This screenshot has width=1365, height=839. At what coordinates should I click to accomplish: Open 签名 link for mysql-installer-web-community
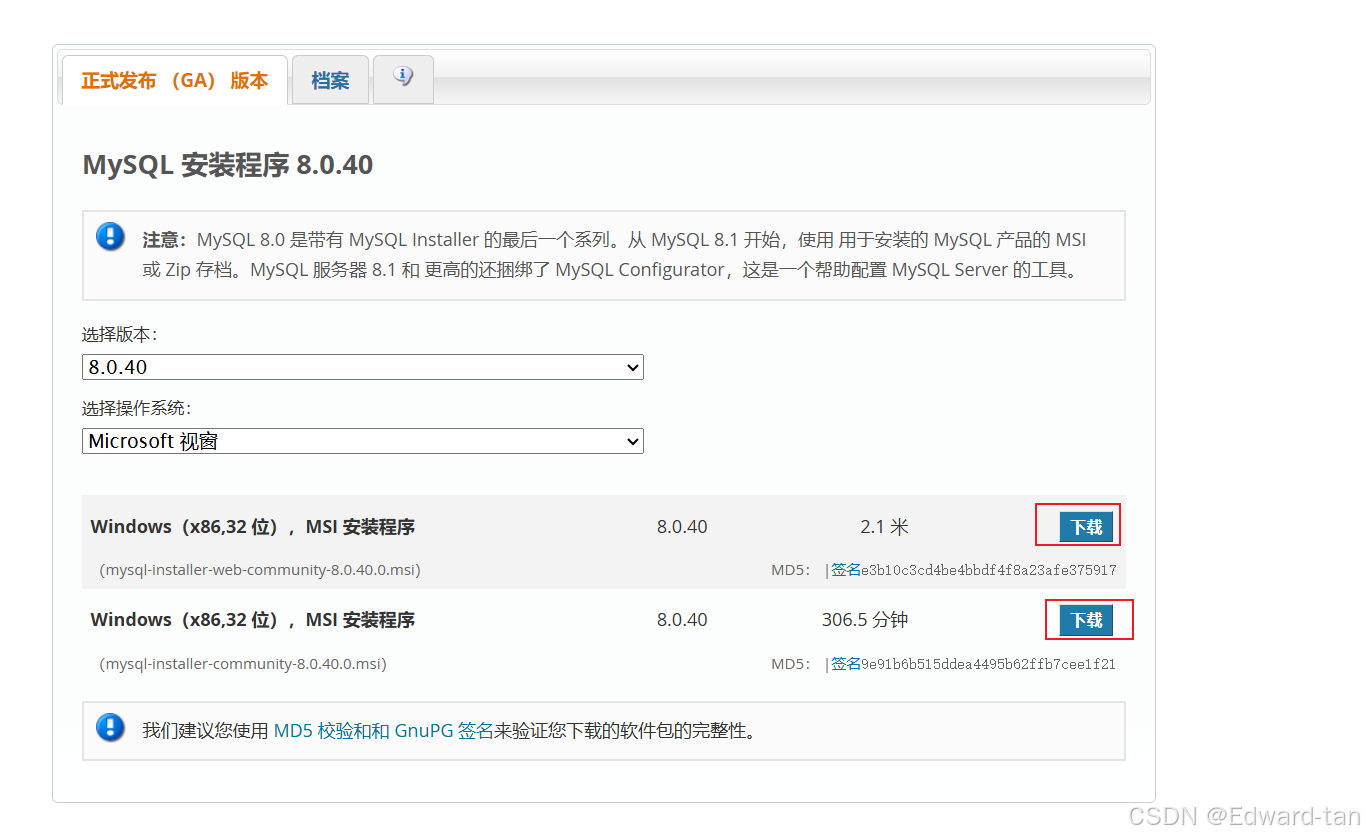(x=846, y=570)
